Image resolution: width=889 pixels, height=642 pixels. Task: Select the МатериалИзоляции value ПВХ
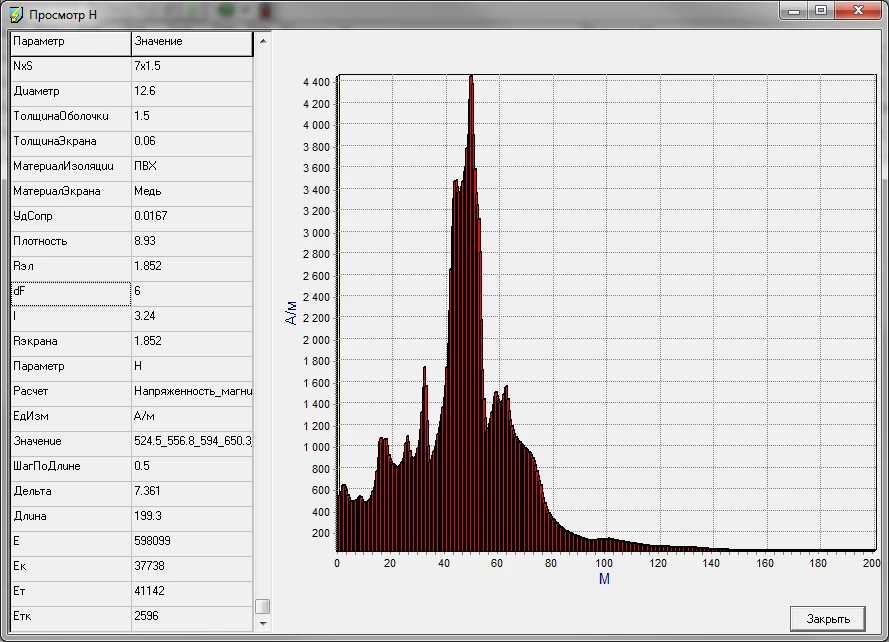point(192,166)
